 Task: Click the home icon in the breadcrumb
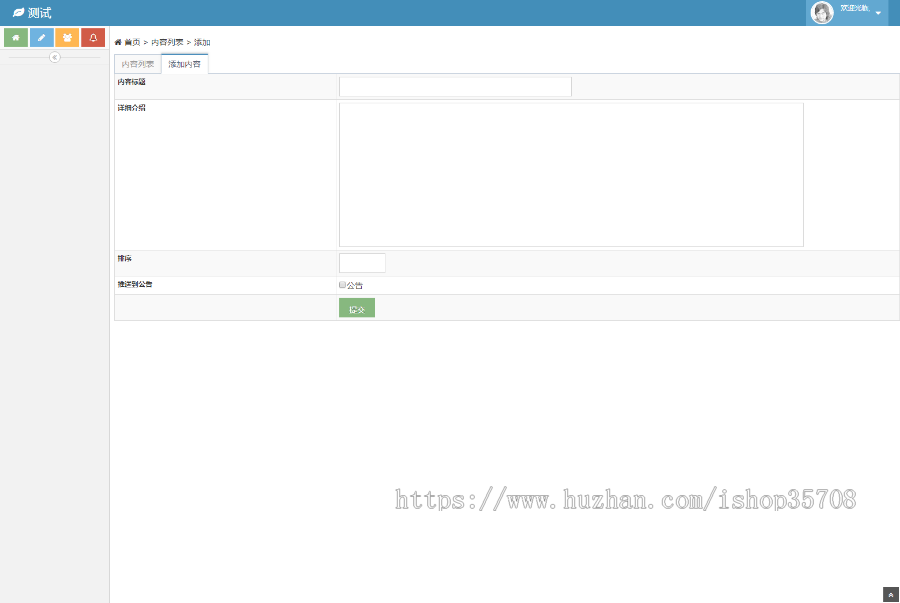118,42
